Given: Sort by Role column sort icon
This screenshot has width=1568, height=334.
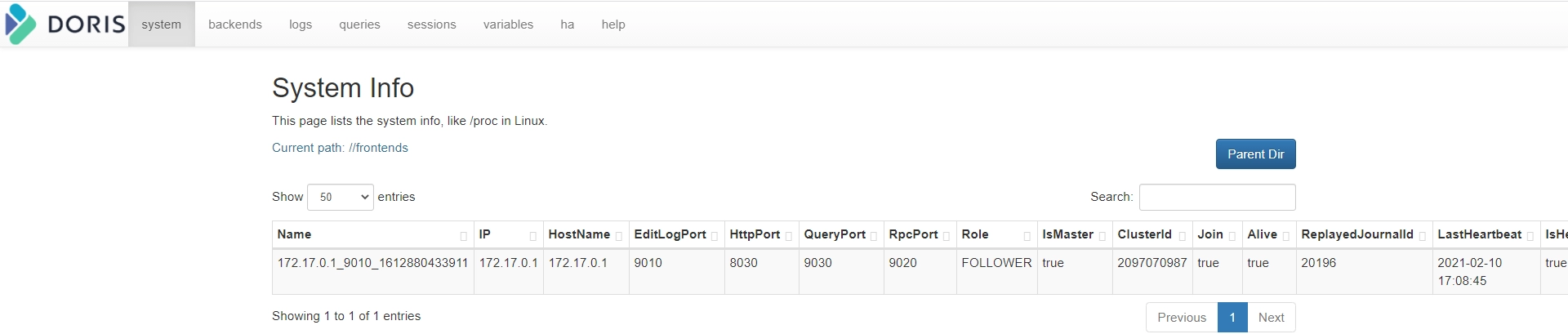Looking at the screenshot, I should 1027,236.
